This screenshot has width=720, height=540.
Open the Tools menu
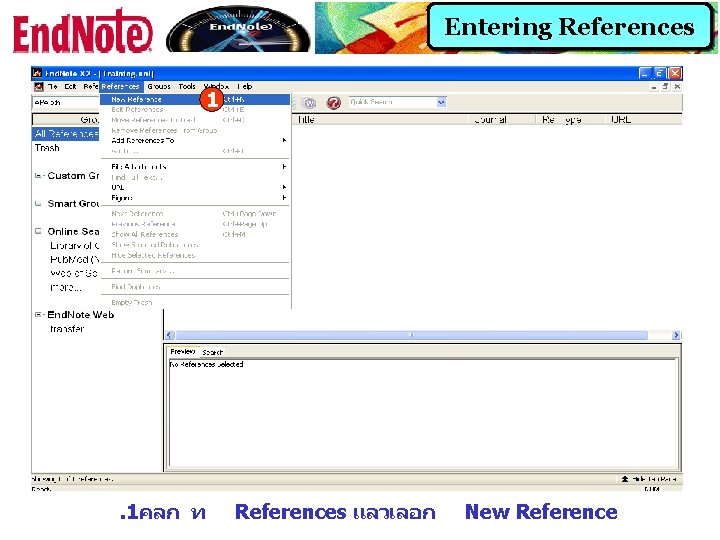coord(187,86)
